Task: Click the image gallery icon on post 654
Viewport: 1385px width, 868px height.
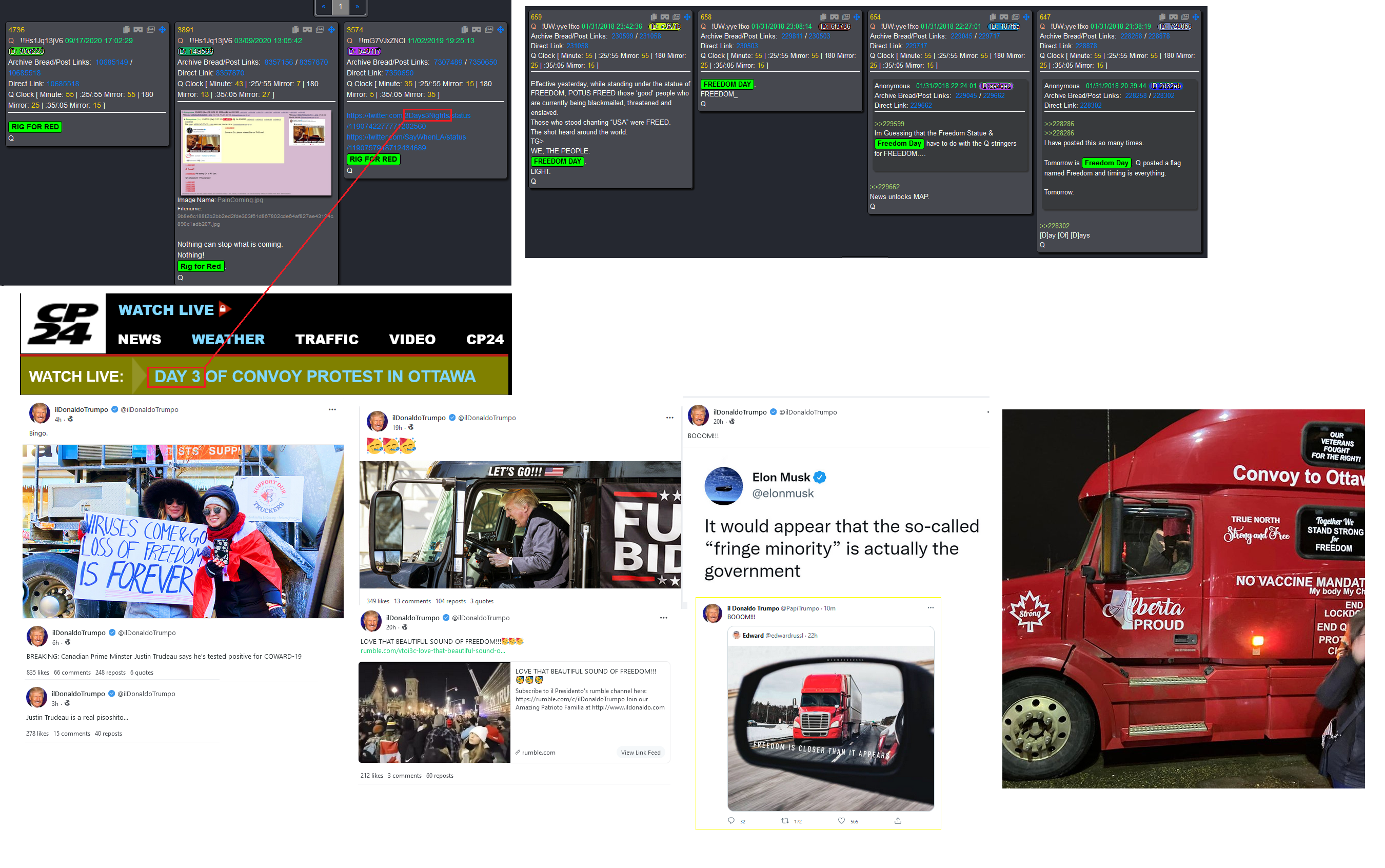Action: (1015, 17)
